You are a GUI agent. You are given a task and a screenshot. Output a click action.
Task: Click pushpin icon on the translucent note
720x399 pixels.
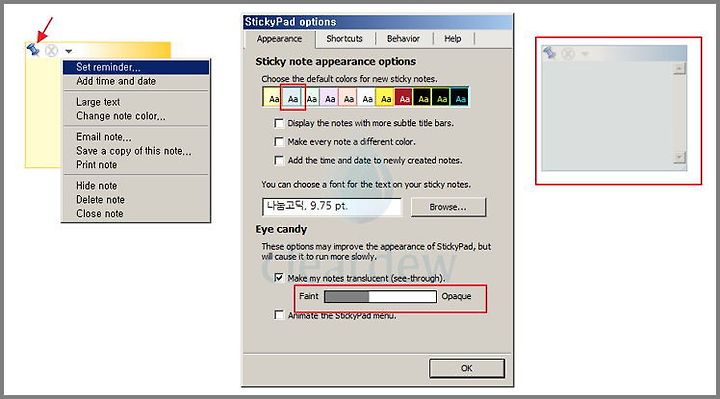tap(550, 53)
